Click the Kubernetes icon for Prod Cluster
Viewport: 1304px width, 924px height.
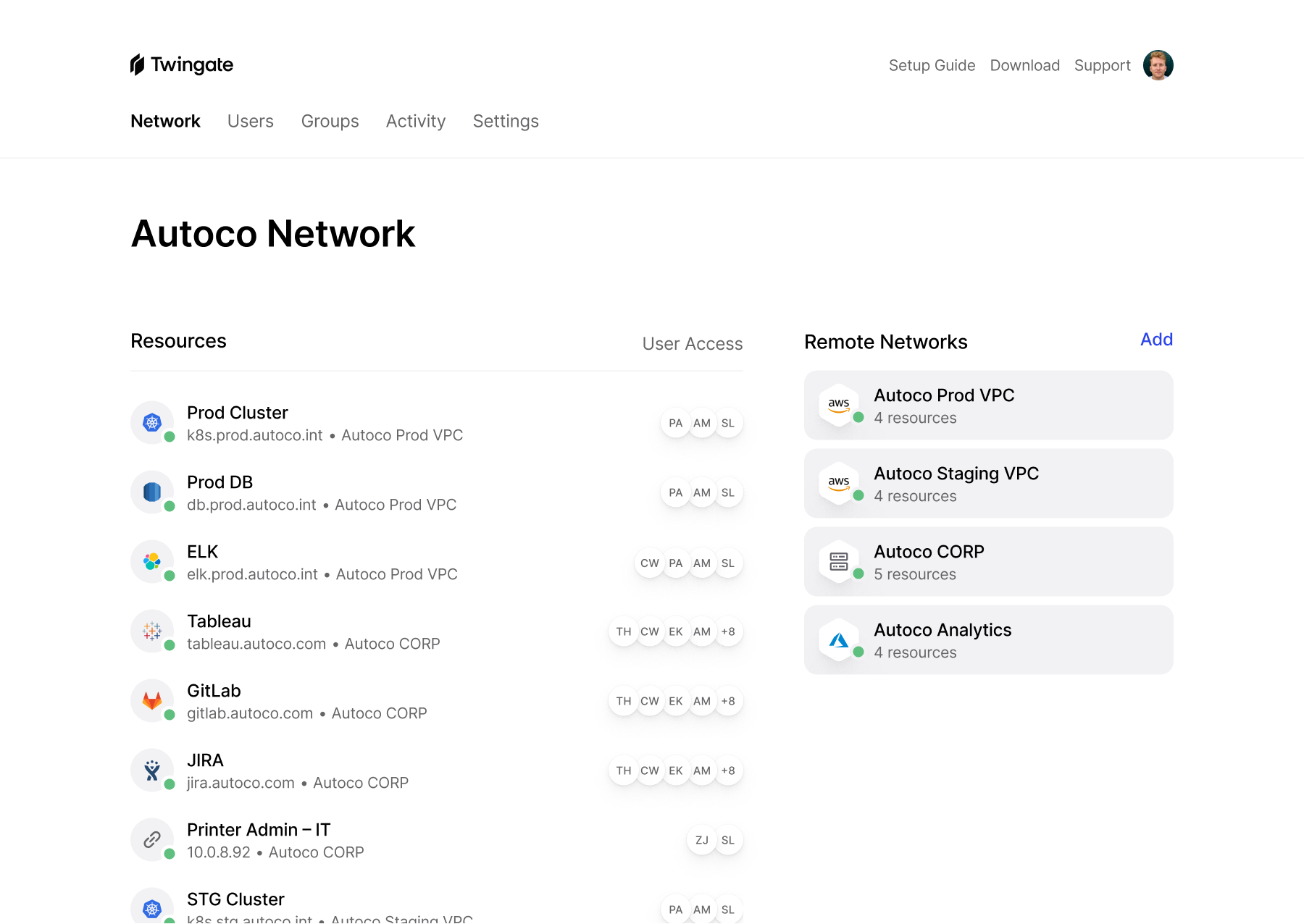pyautogui.click(x=152, y=422)
